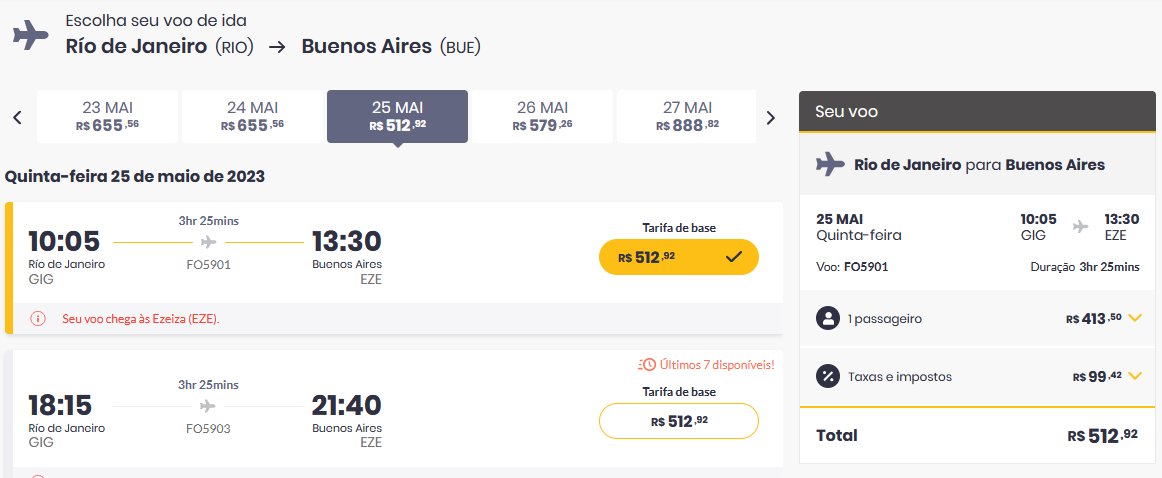1162x478 pixels.
Task: Click the info icon by the Ezeiza warning
Action: (x=38, y=319)
